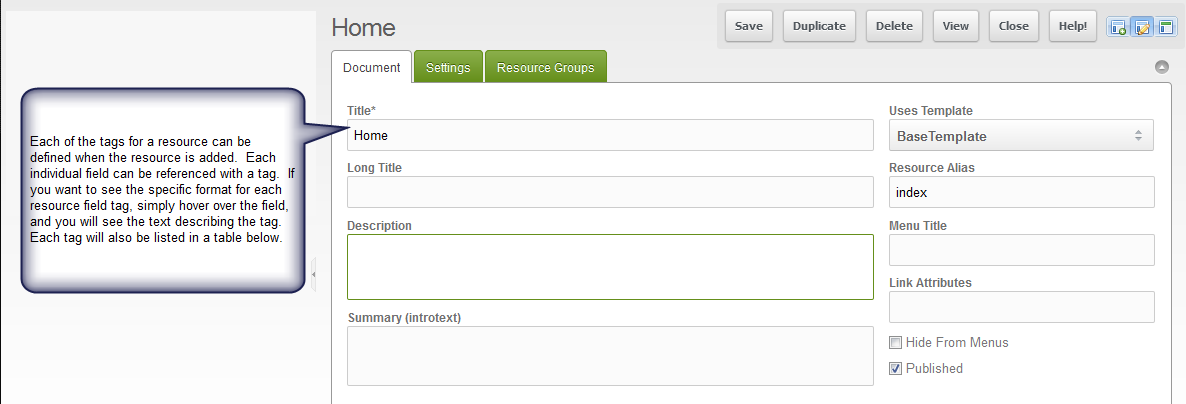Switch to the Settings tab
The image size is (1186, 404).
[448, 68]
